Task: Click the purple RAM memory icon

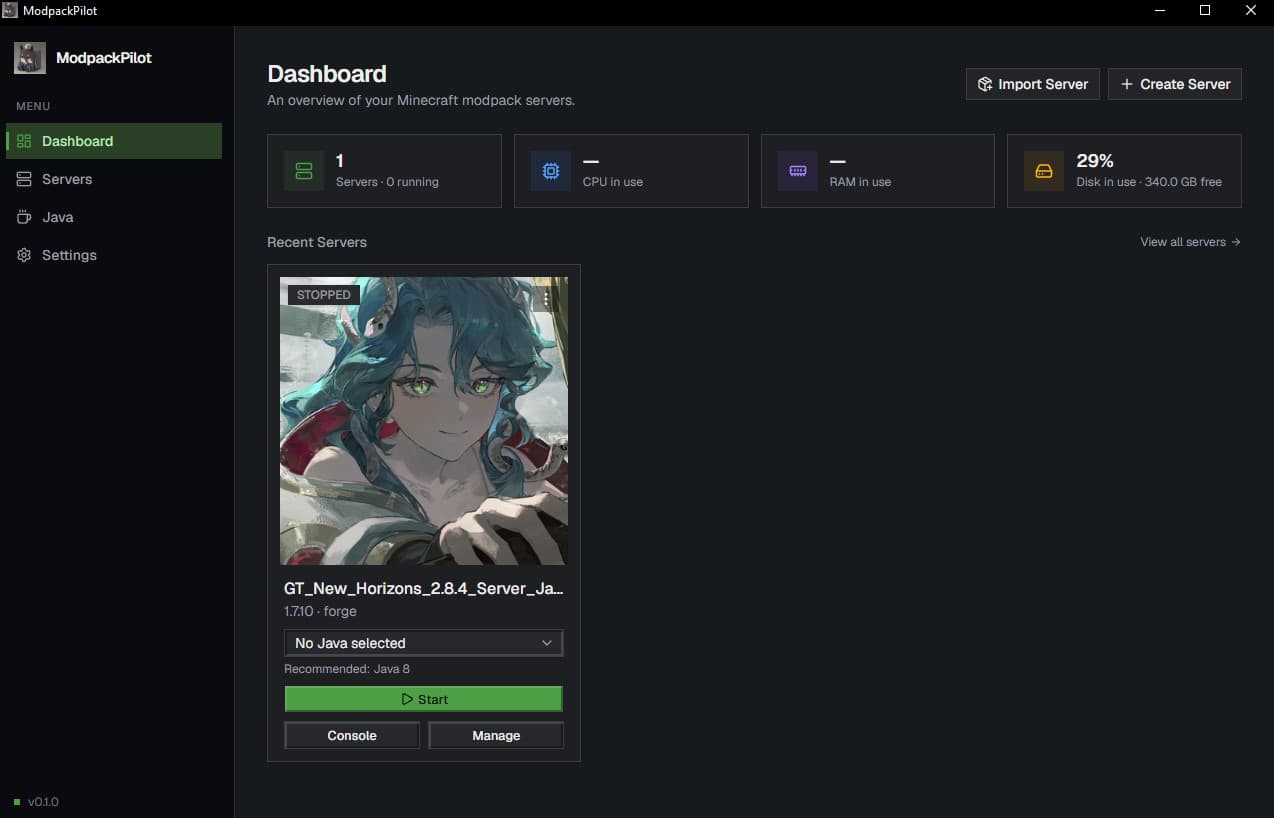Action: (798, 171)
